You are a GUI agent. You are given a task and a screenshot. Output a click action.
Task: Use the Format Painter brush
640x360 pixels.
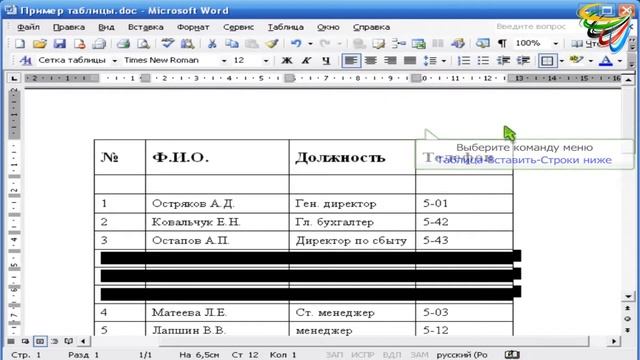(271, 43)
